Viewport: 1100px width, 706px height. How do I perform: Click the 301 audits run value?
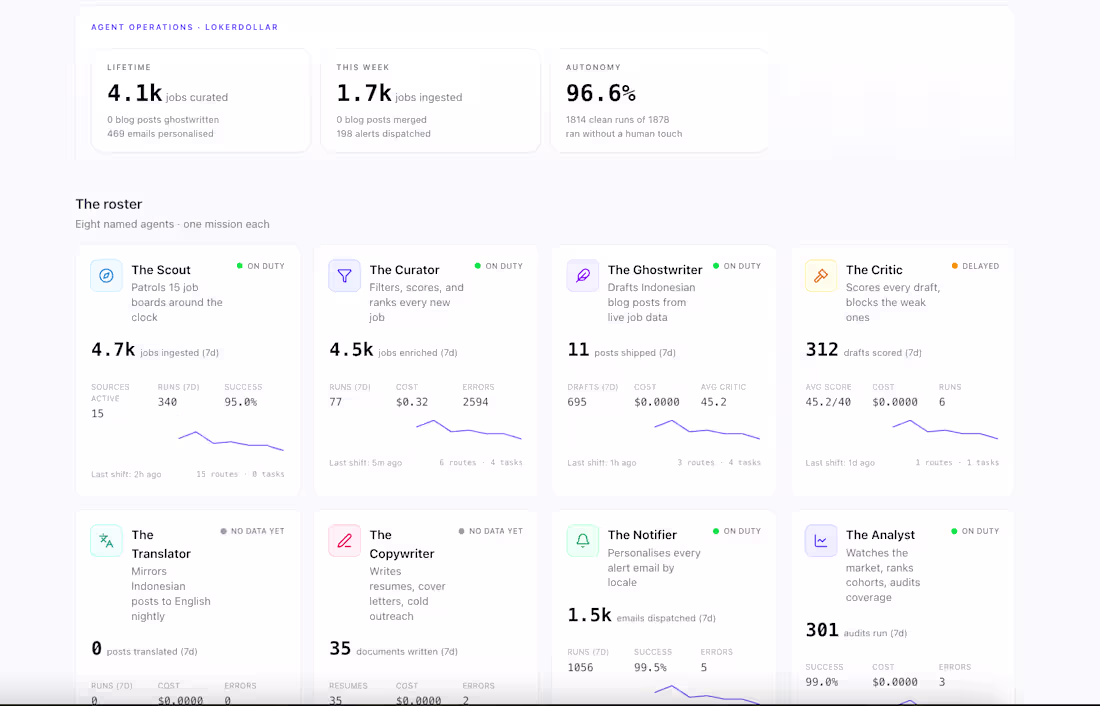[821, 630]
